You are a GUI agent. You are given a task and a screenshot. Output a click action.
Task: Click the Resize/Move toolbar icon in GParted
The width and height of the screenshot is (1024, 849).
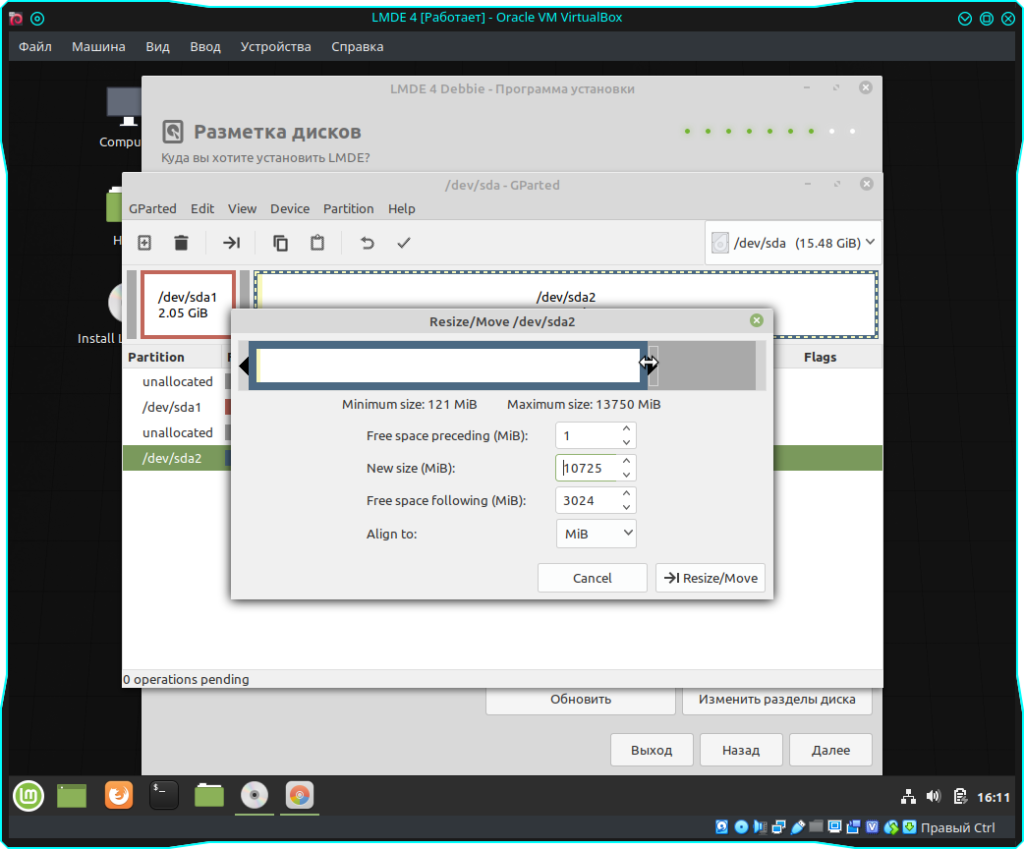[231, 243]
